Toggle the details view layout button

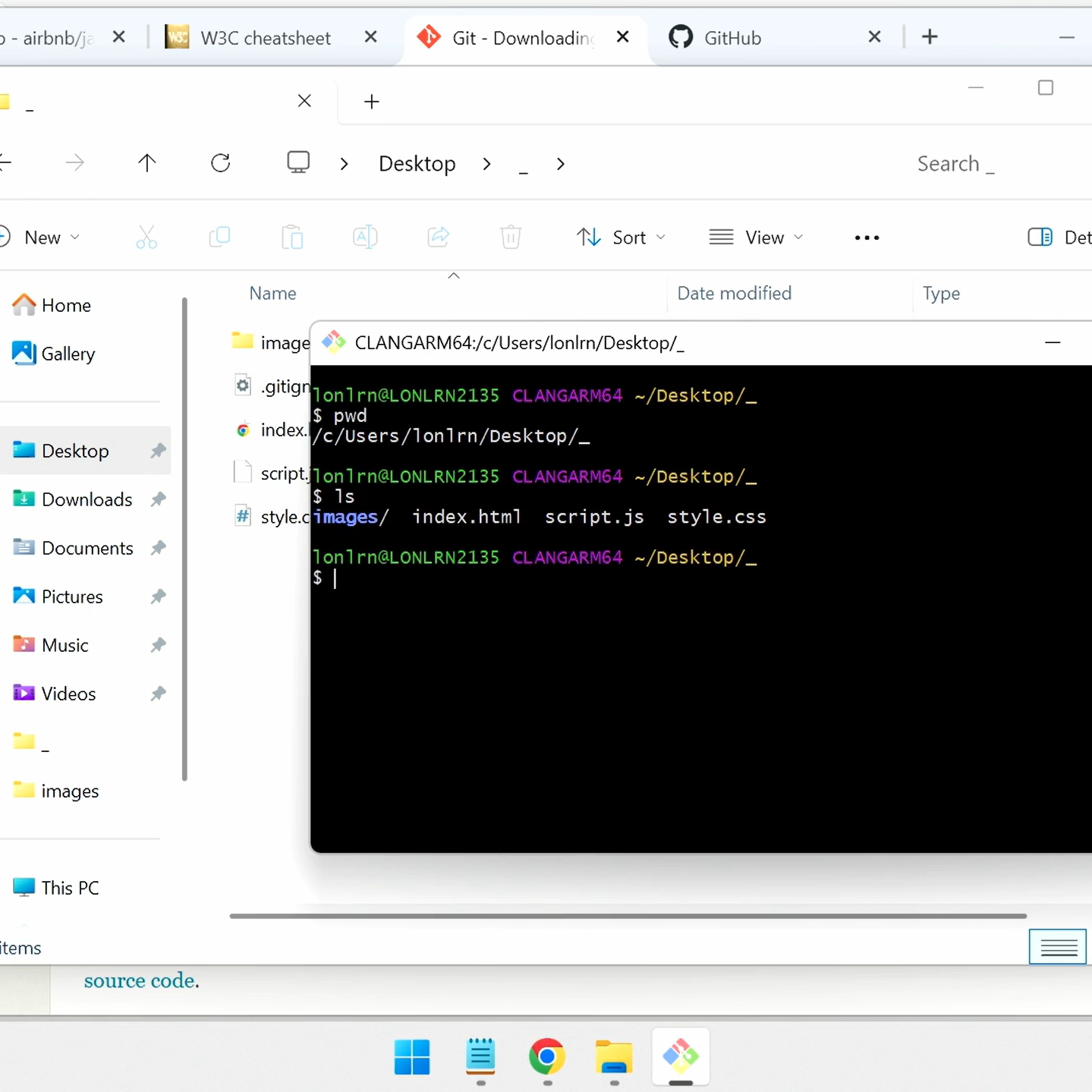1058,947
